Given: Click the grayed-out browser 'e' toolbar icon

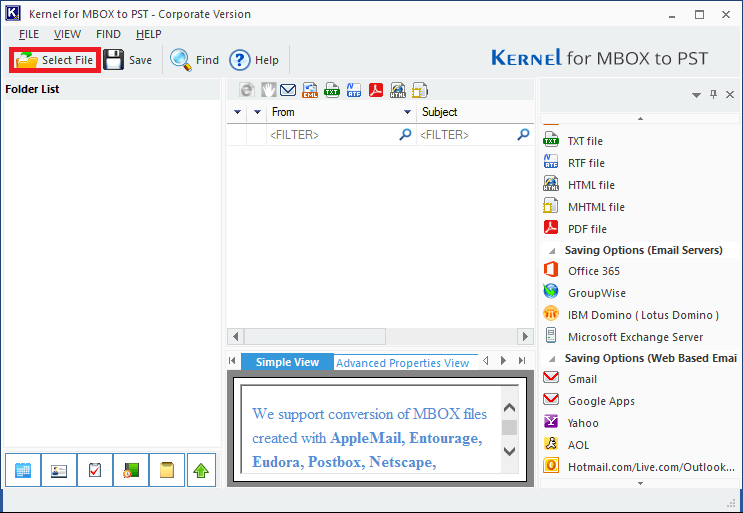Looking at the screenshot, I should 247,90.
